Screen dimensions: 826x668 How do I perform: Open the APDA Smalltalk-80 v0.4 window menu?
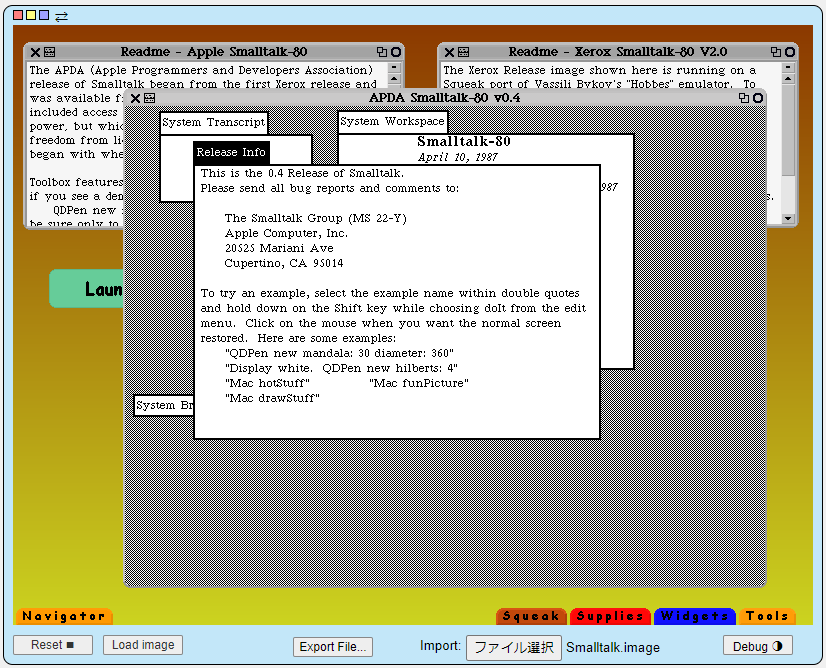(149, 98)
